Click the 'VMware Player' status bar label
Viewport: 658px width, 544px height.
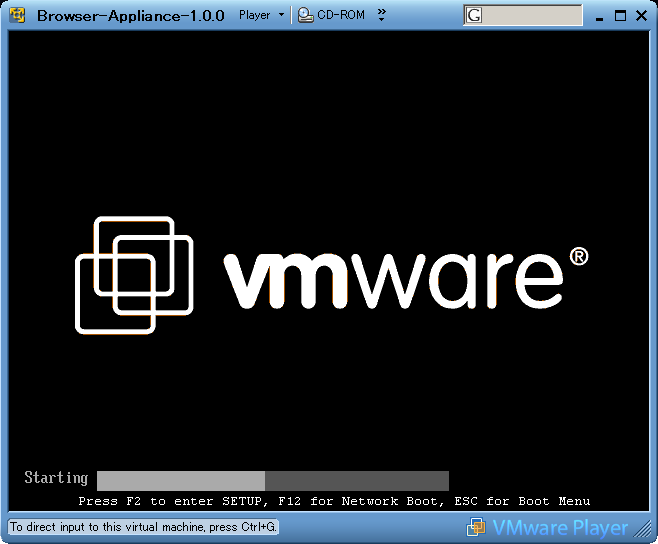[x=560, y=528]
